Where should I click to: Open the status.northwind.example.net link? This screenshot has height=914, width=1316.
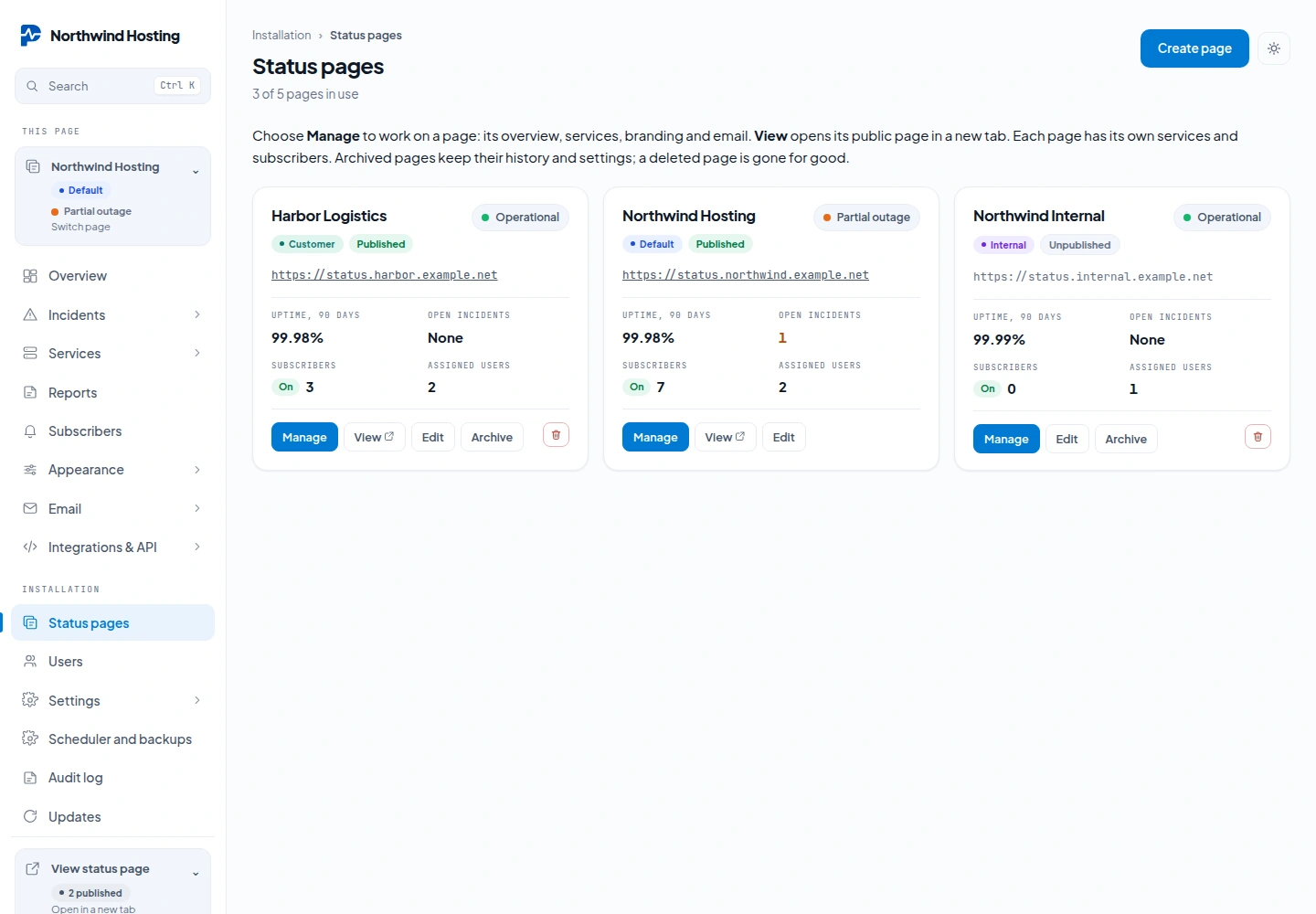[746, 275]
